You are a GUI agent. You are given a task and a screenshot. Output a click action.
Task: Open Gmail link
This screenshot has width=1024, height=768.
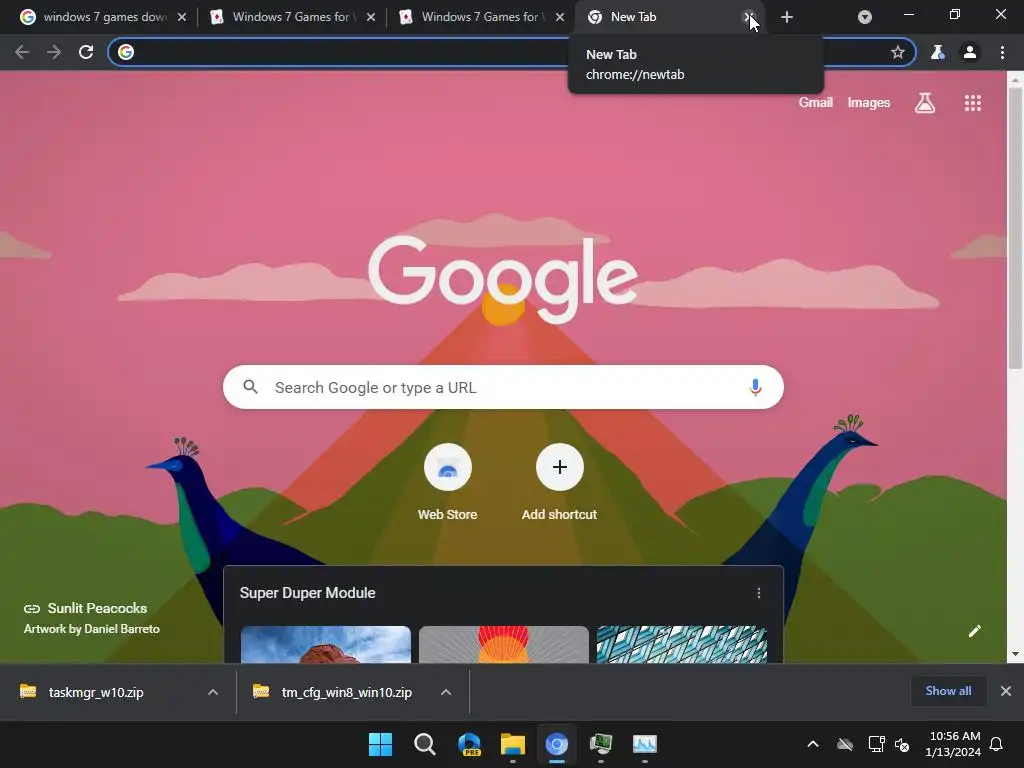[x=816, y=103]
